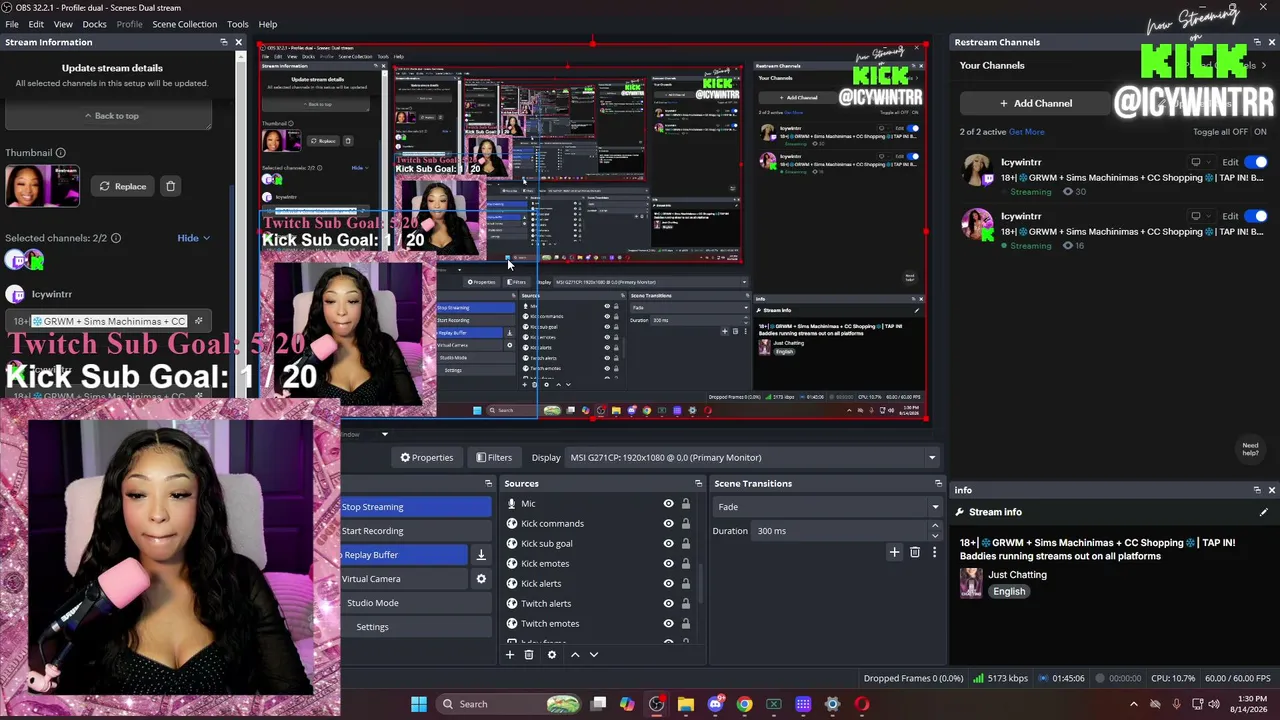1280x720 pixels.
Task: Remove the selected source with the trash icon
Action: (529, 655)
